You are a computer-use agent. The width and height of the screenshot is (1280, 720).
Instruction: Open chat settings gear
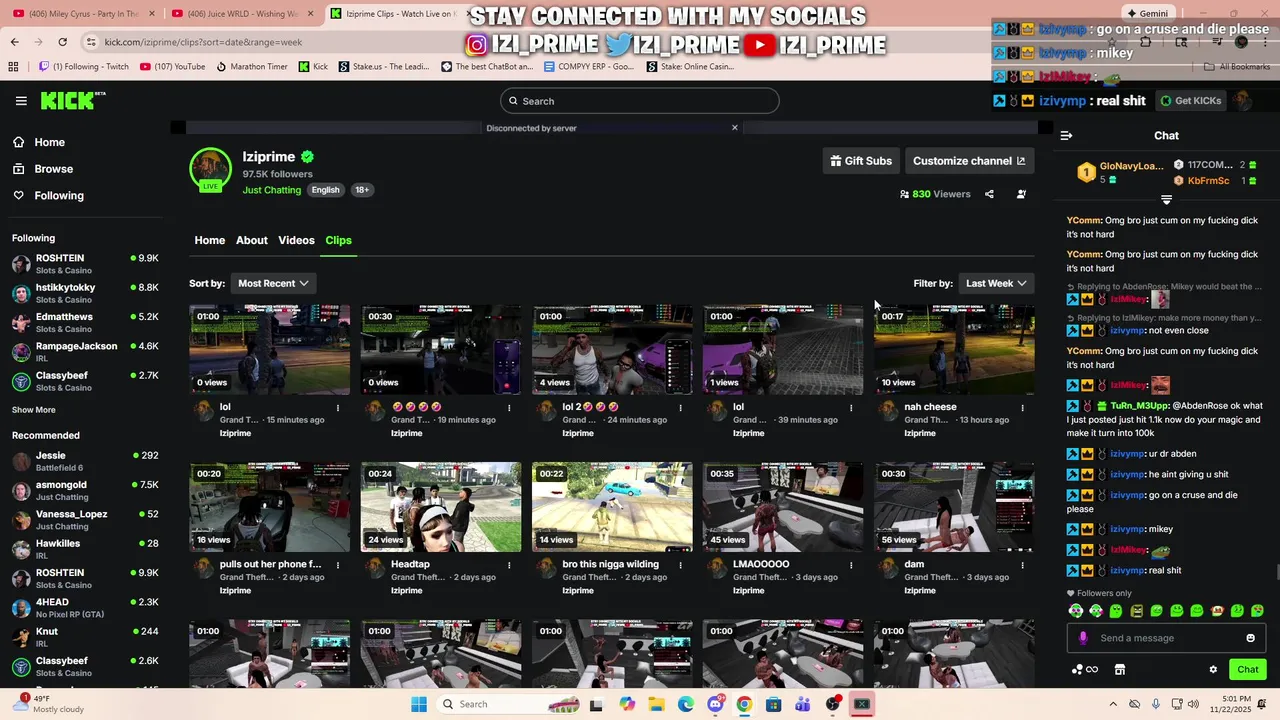tap(1213, 670)
